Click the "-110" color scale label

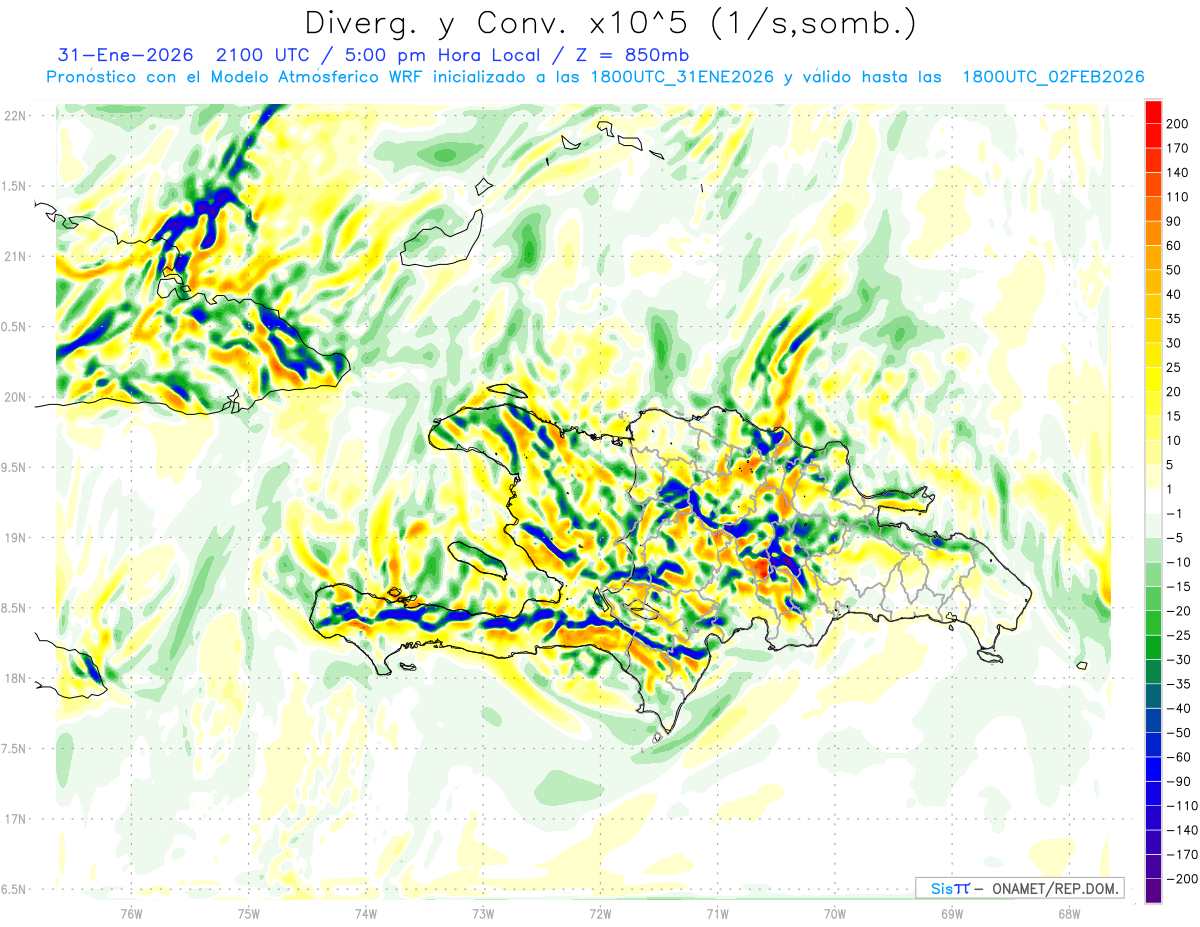(1181, 805)
